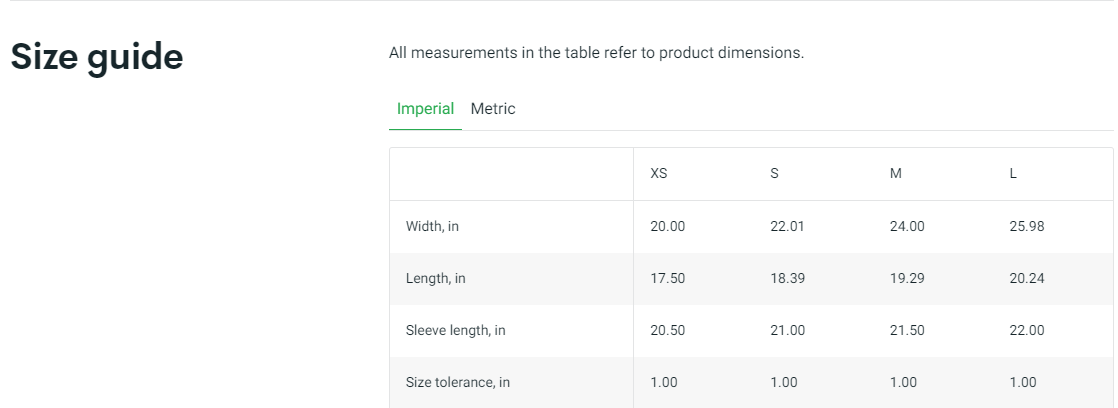Image resolution: width=1118 pixels, height=408 pixels.
Task: Click the L length value 20.24
Action: point(1026,279)
